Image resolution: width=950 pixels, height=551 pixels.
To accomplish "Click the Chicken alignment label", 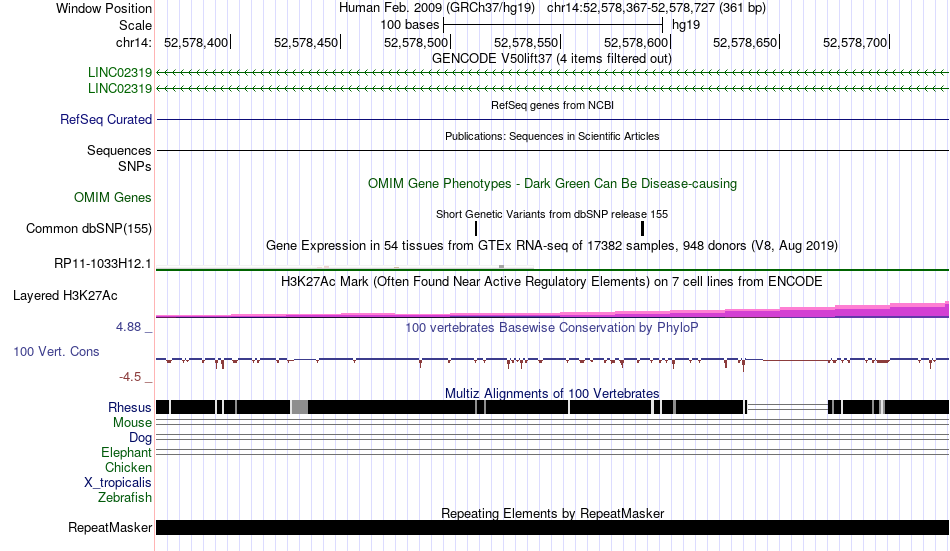I will 128,467.
